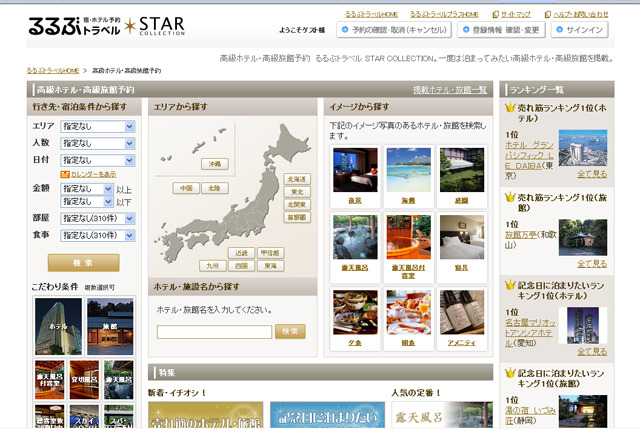
Task: Open the 寝具 bed photo
Action: click(462, 237)
